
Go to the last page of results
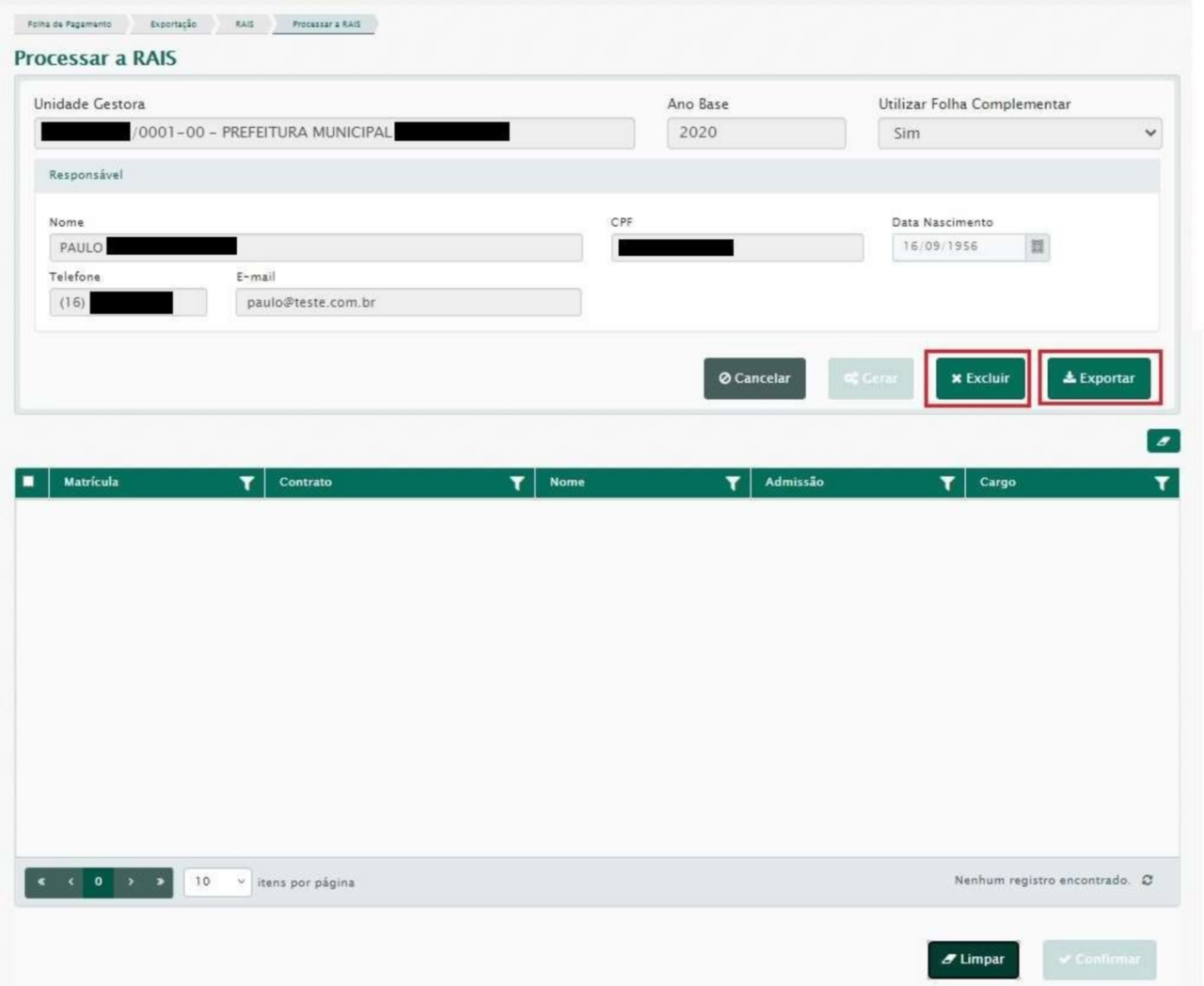pyautogui.click(x=160, y=882)
